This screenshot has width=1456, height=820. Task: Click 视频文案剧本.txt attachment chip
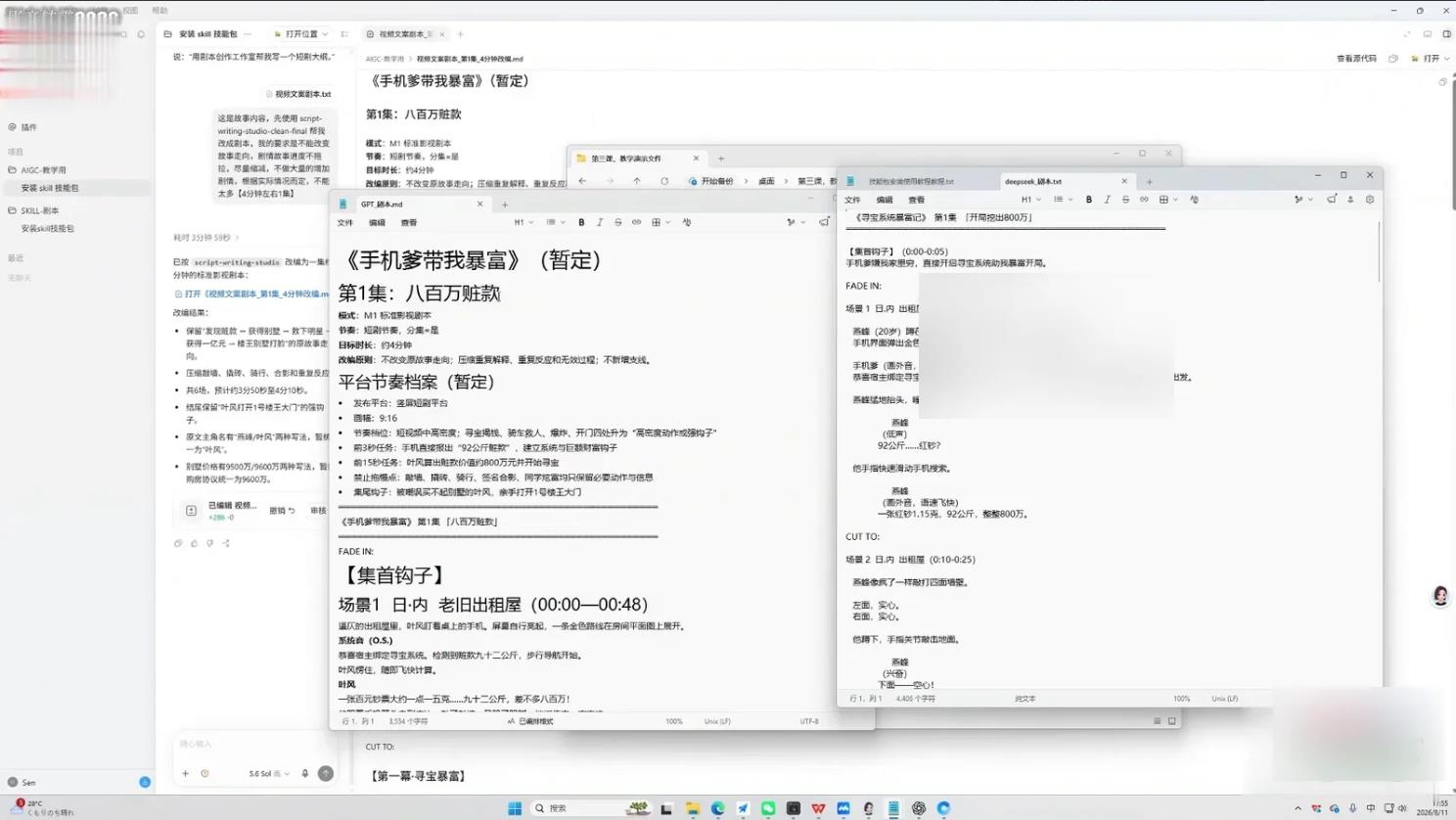[298, 94]
